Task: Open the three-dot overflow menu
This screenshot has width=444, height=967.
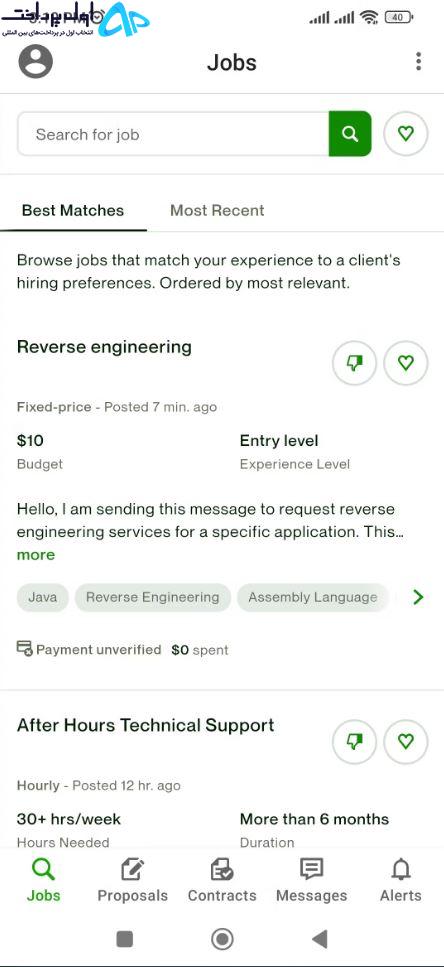Action: (x=418, y=62)
